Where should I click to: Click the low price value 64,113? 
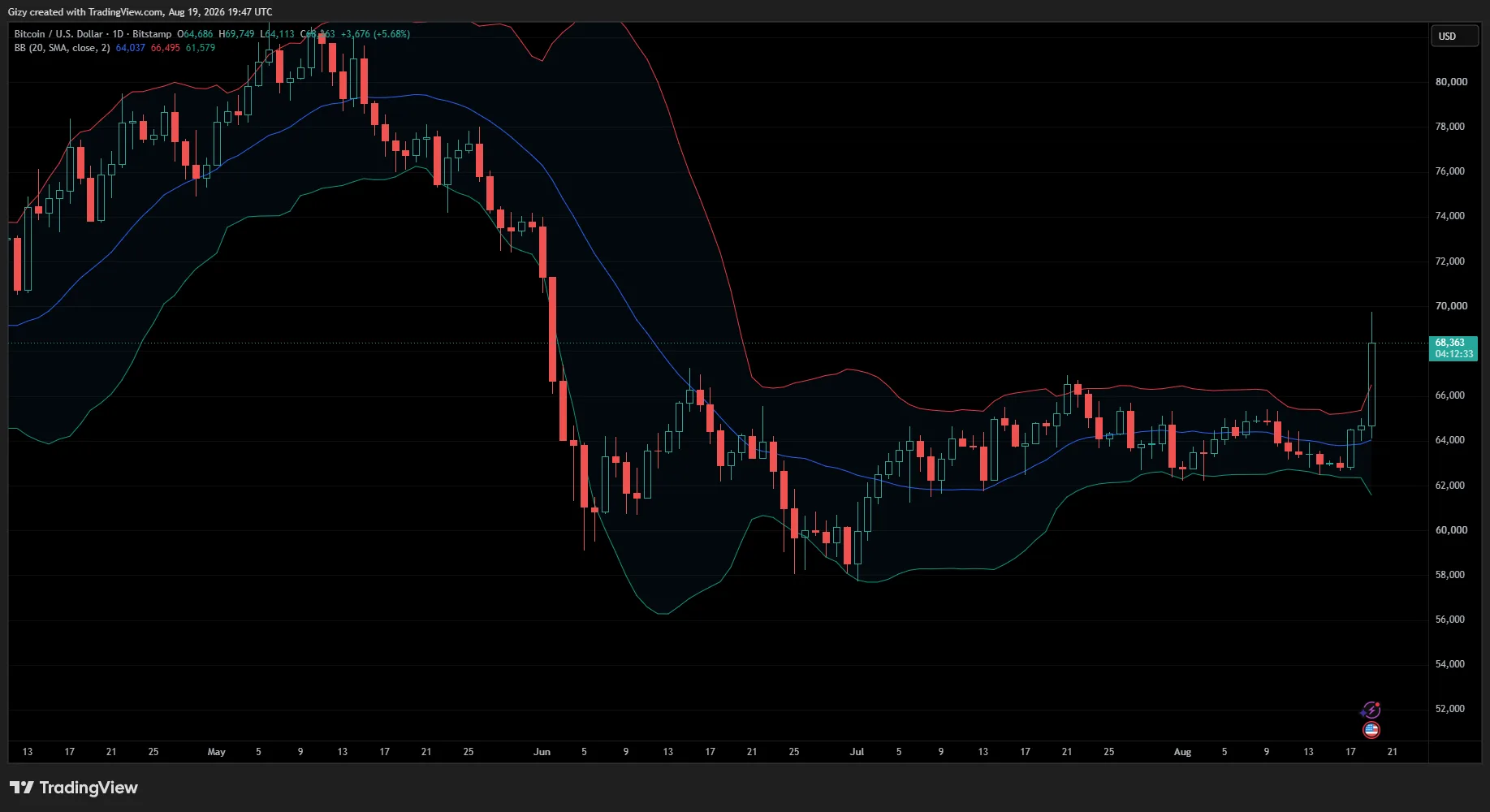coord(280,34)
